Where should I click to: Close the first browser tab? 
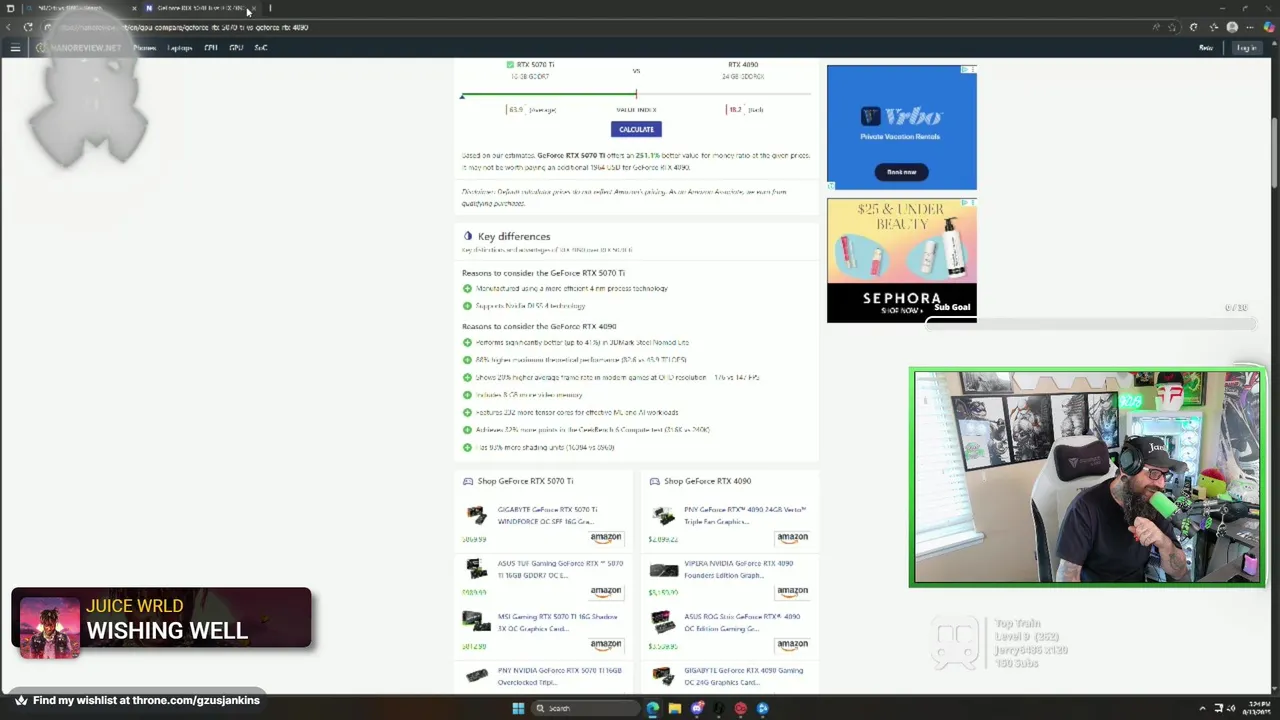[134, 8]
